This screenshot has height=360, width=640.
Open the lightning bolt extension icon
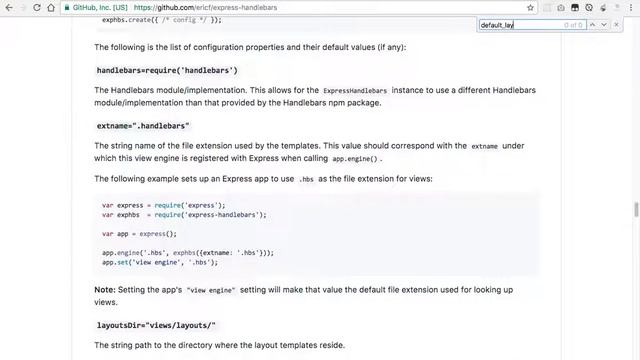pyautogui.click(x=603, y=8)
